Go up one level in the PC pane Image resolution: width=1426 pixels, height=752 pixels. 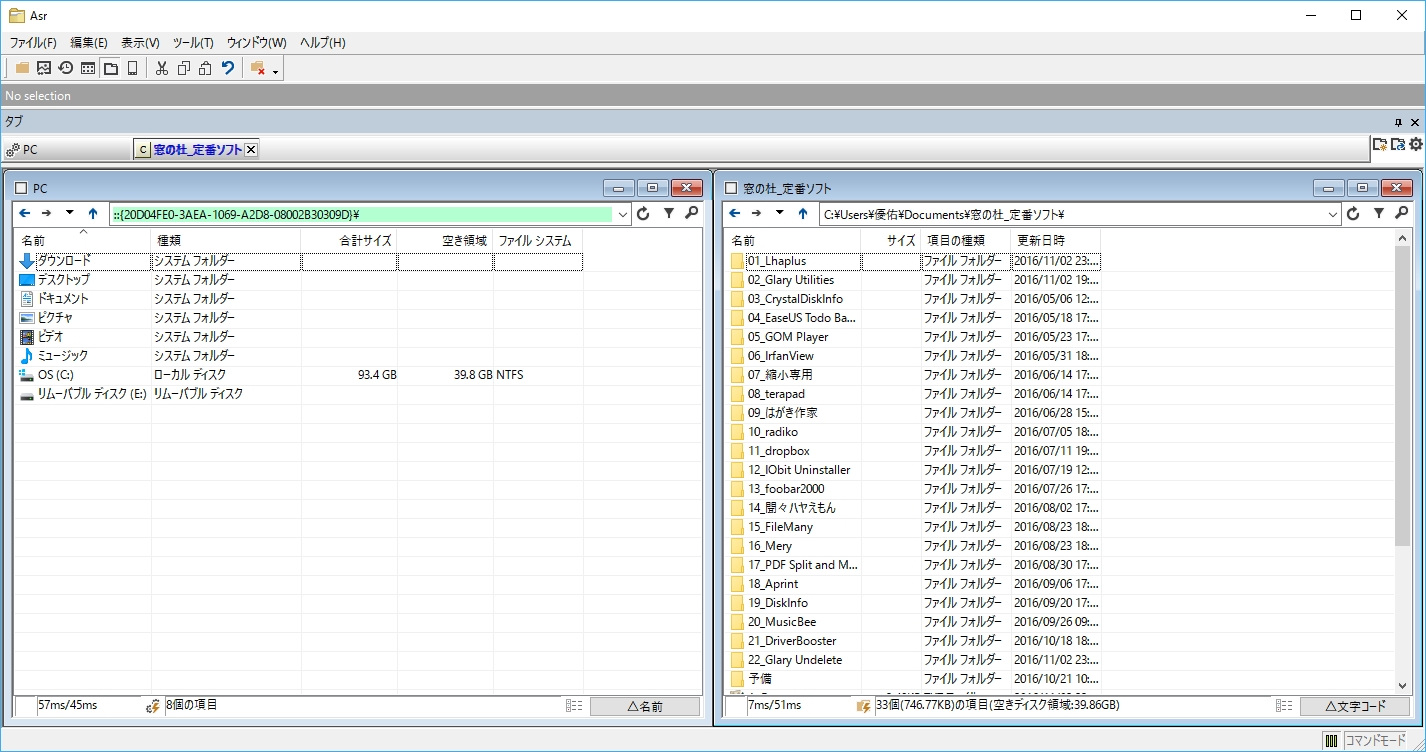coord(93,213)
